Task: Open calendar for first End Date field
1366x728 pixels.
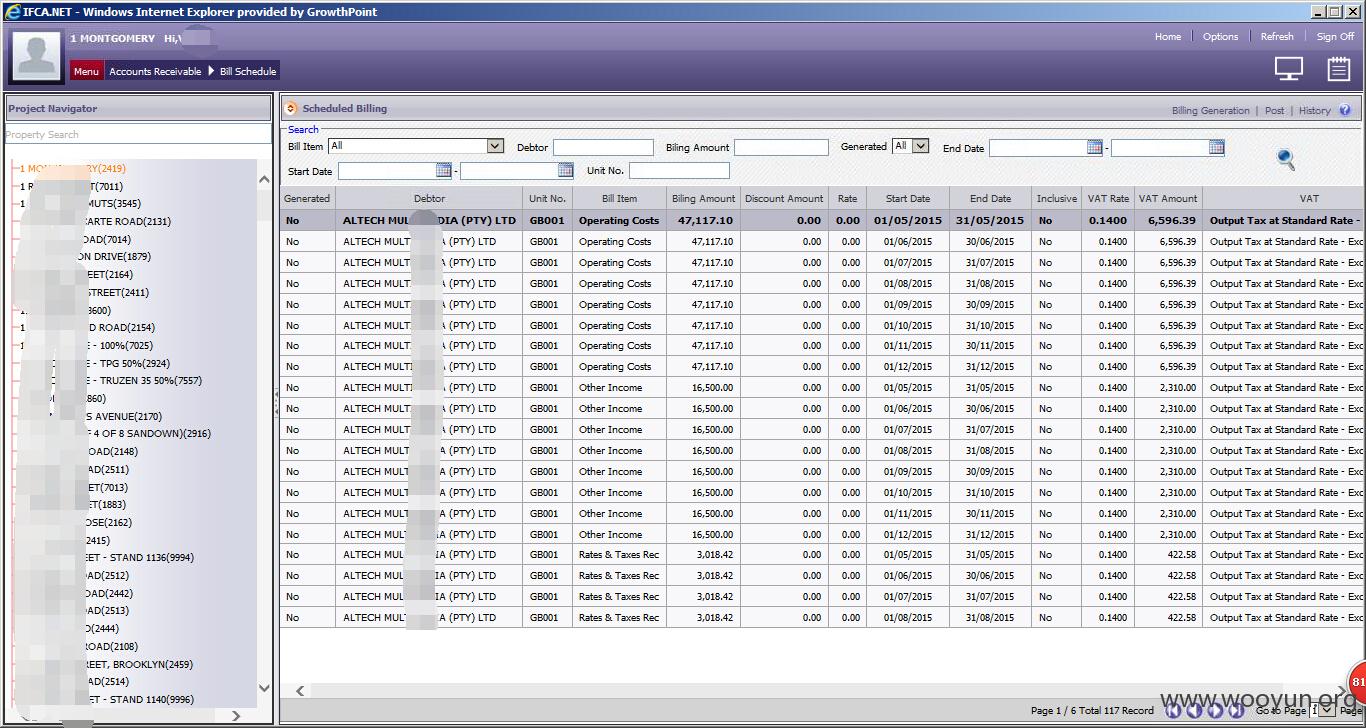Action: pos(1095,147)
